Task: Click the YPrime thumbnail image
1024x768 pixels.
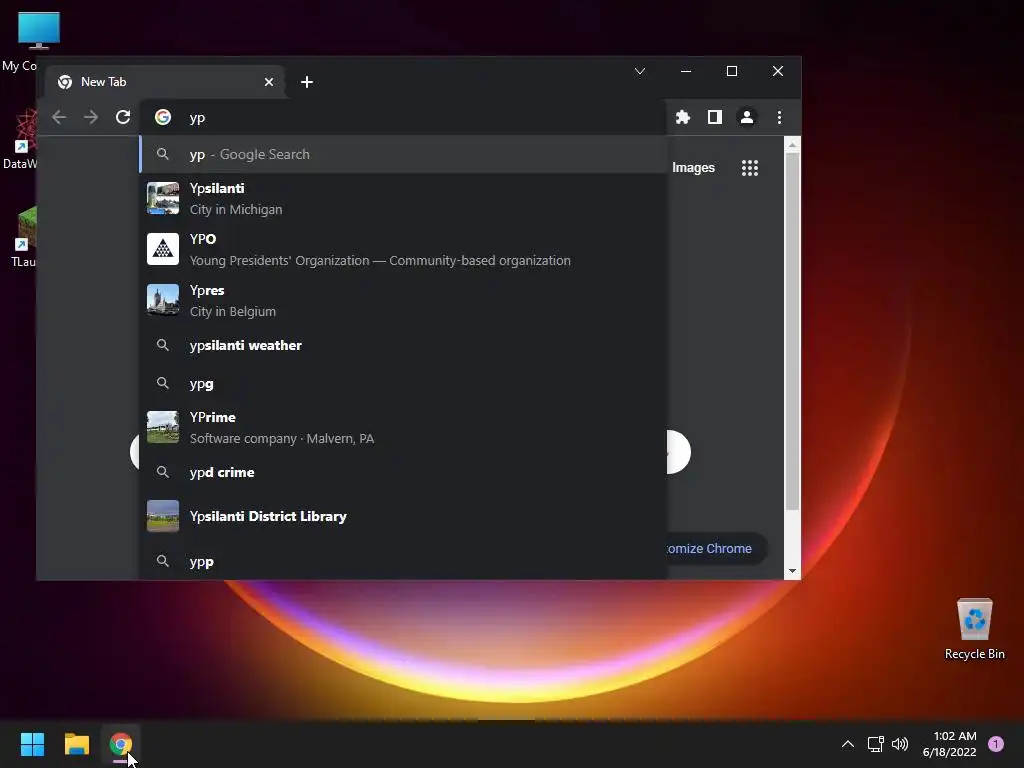Action: pyautogui.click(x=163, y=427)
